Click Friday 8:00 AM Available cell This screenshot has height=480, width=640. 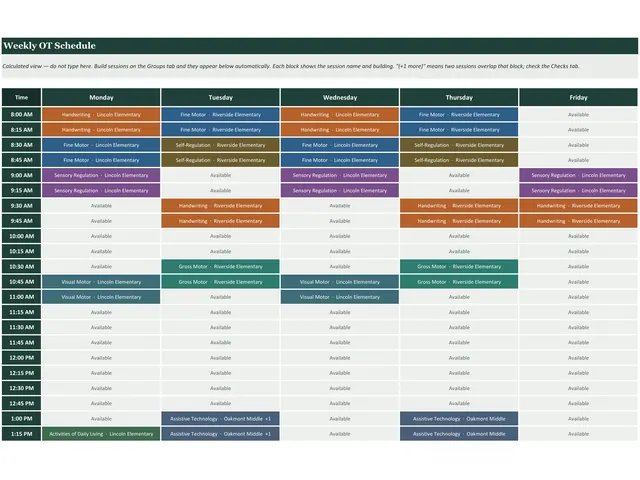[578, 114]
